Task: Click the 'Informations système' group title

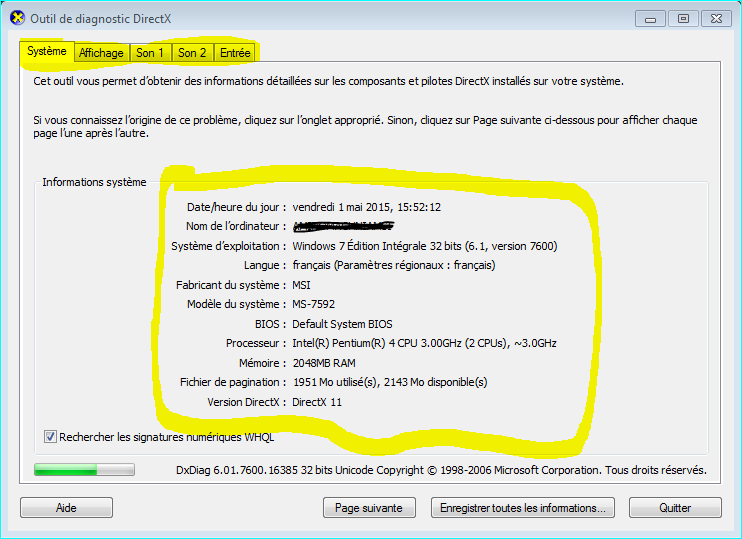Action: tap(94, 182)
